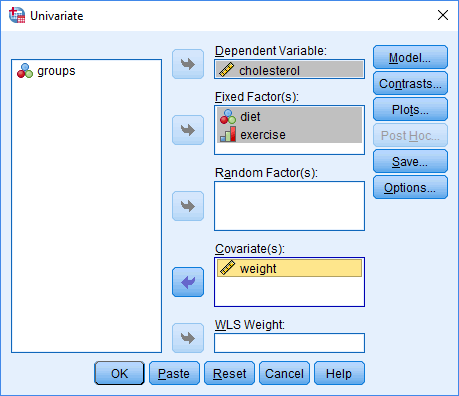Click the ruler icon beside weight

(227, 268)
